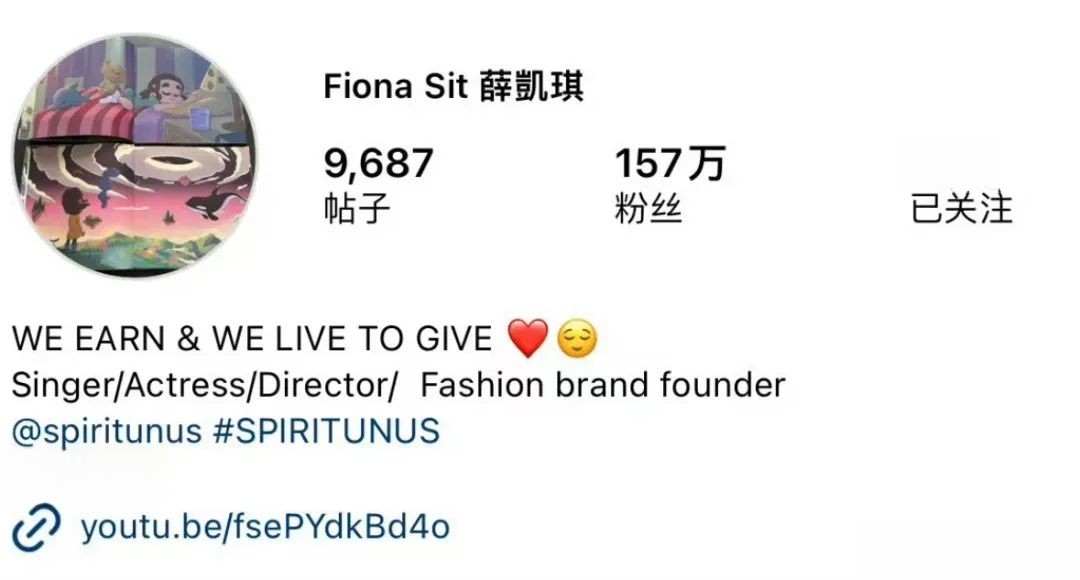Open Fiona Sit's circular profile picture

[x=135, y=156]
